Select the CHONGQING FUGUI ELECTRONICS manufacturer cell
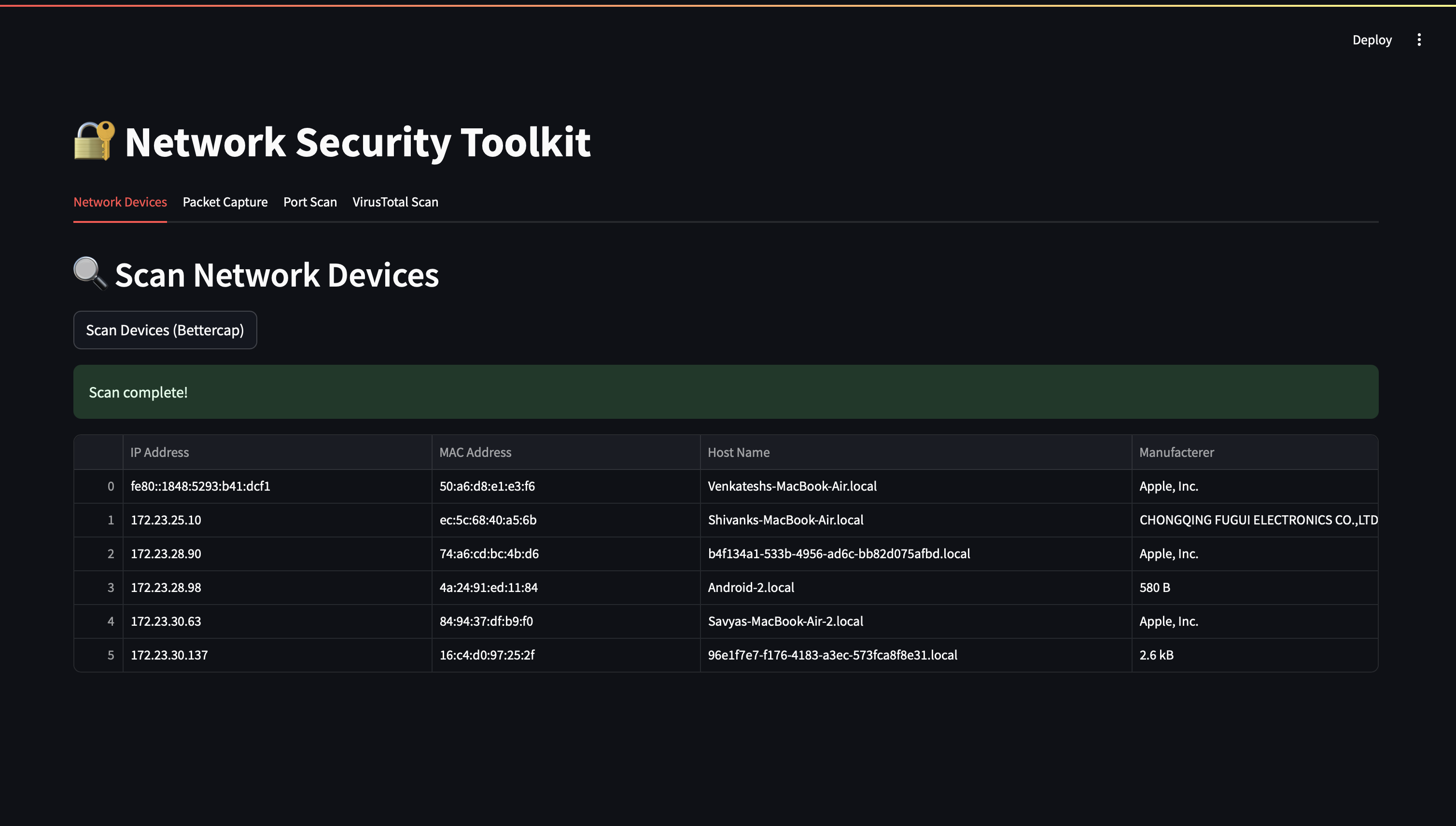The width and height of the screenshot is (1456, 826). pos(1257,520)
